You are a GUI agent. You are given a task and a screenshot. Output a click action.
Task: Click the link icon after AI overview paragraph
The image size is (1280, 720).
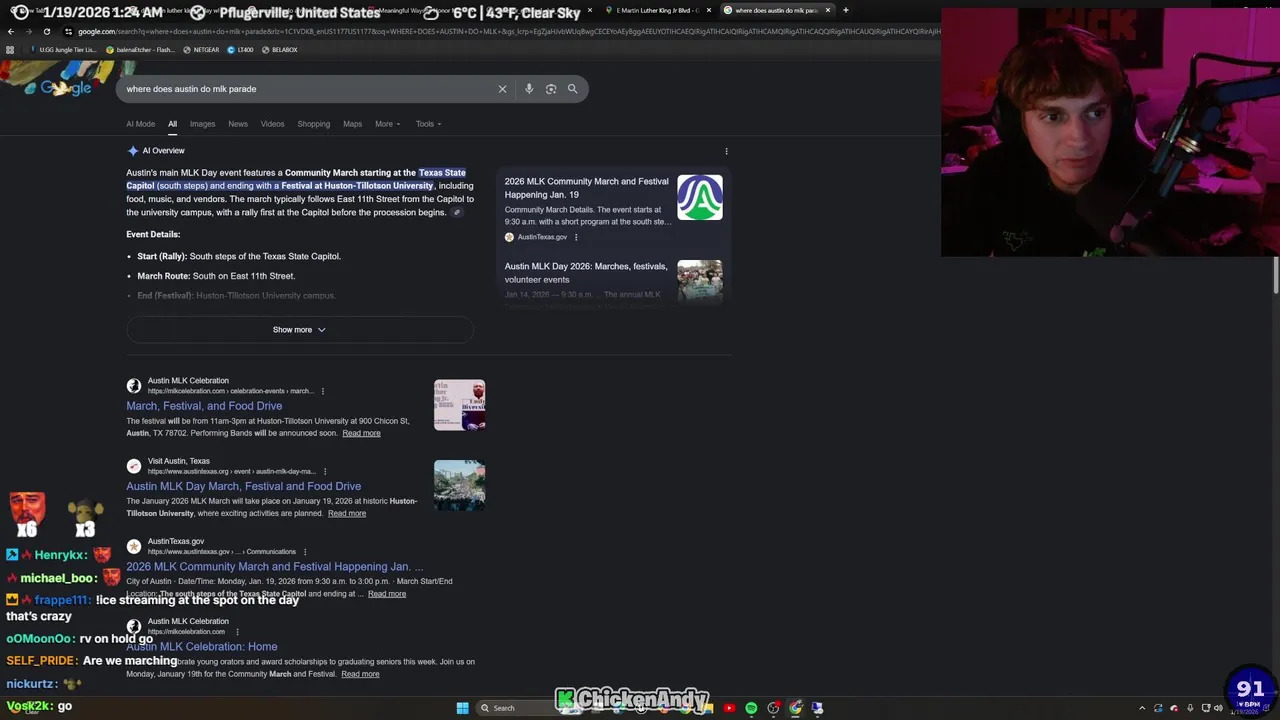click(457, 212)
